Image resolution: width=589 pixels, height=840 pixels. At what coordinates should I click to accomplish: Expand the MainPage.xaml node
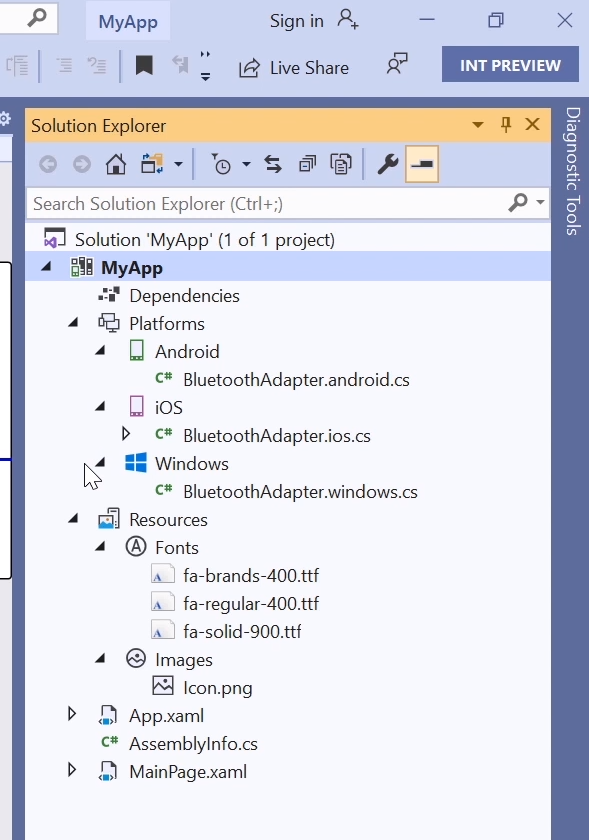(x=72, y=770)
